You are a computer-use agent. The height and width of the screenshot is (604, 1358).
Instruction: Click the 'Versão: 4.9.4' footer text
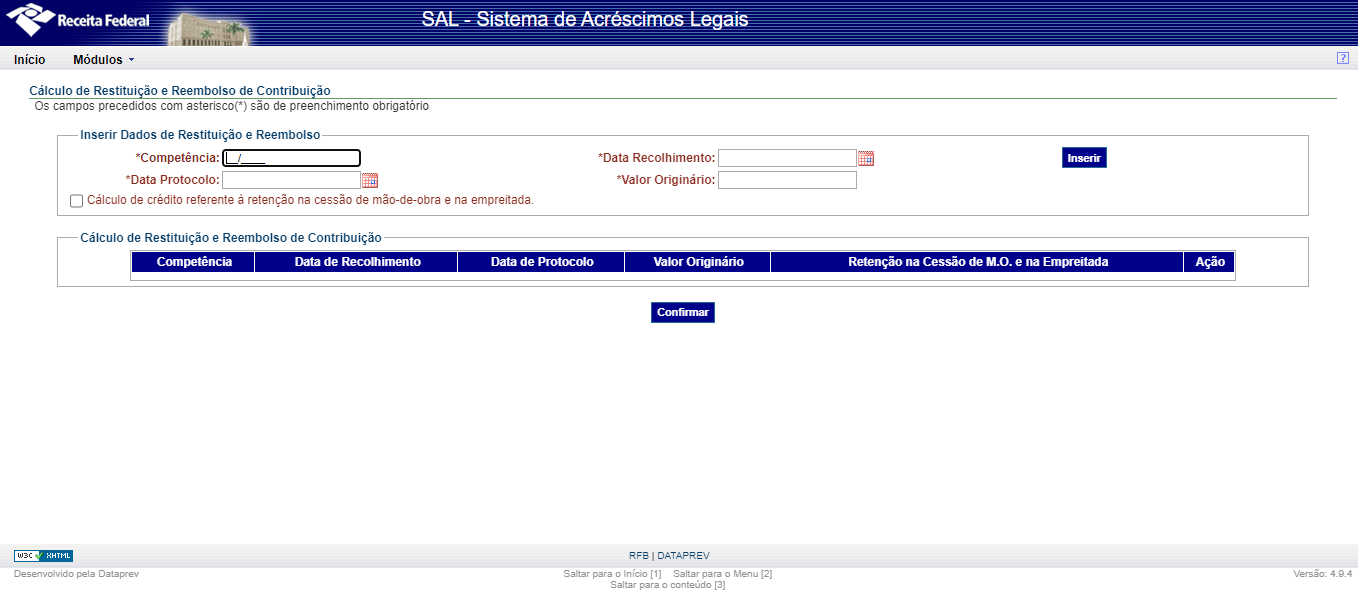[x=1322, y=574]
